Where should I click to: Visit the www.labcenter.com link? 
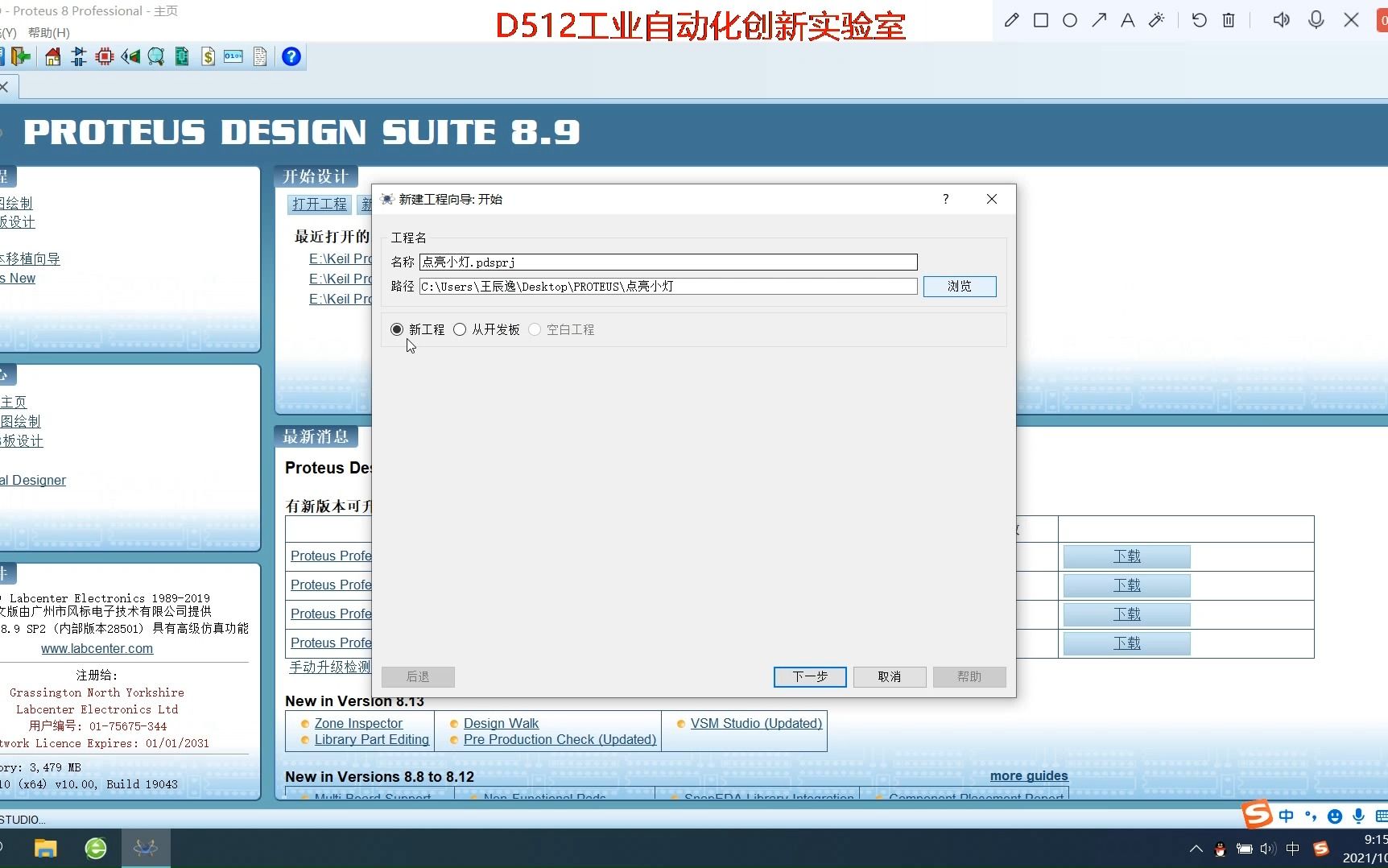[97, 648]
